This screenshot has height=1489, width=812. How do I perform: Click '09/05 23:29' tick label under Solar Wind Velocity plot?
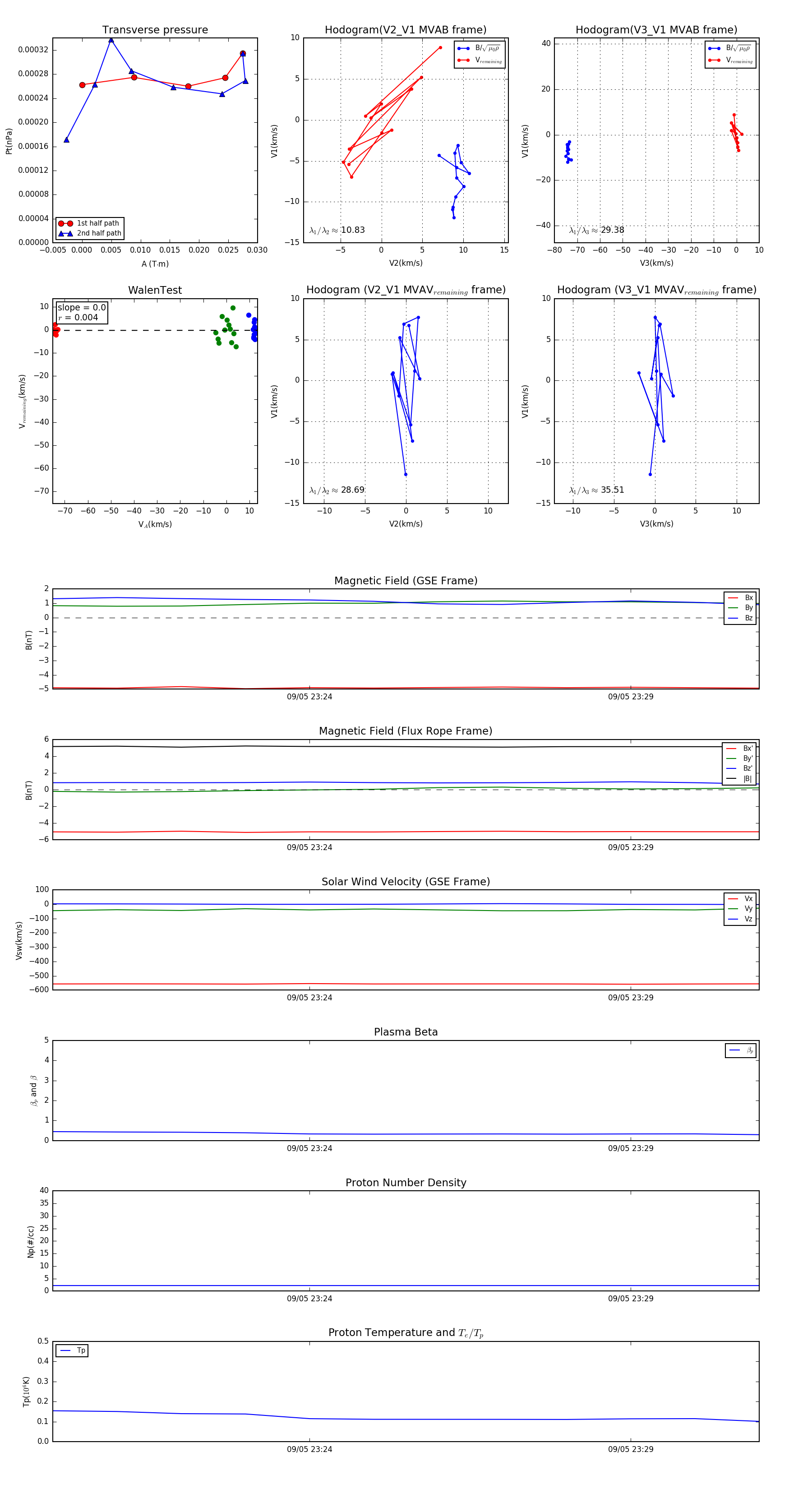[631, 998]
